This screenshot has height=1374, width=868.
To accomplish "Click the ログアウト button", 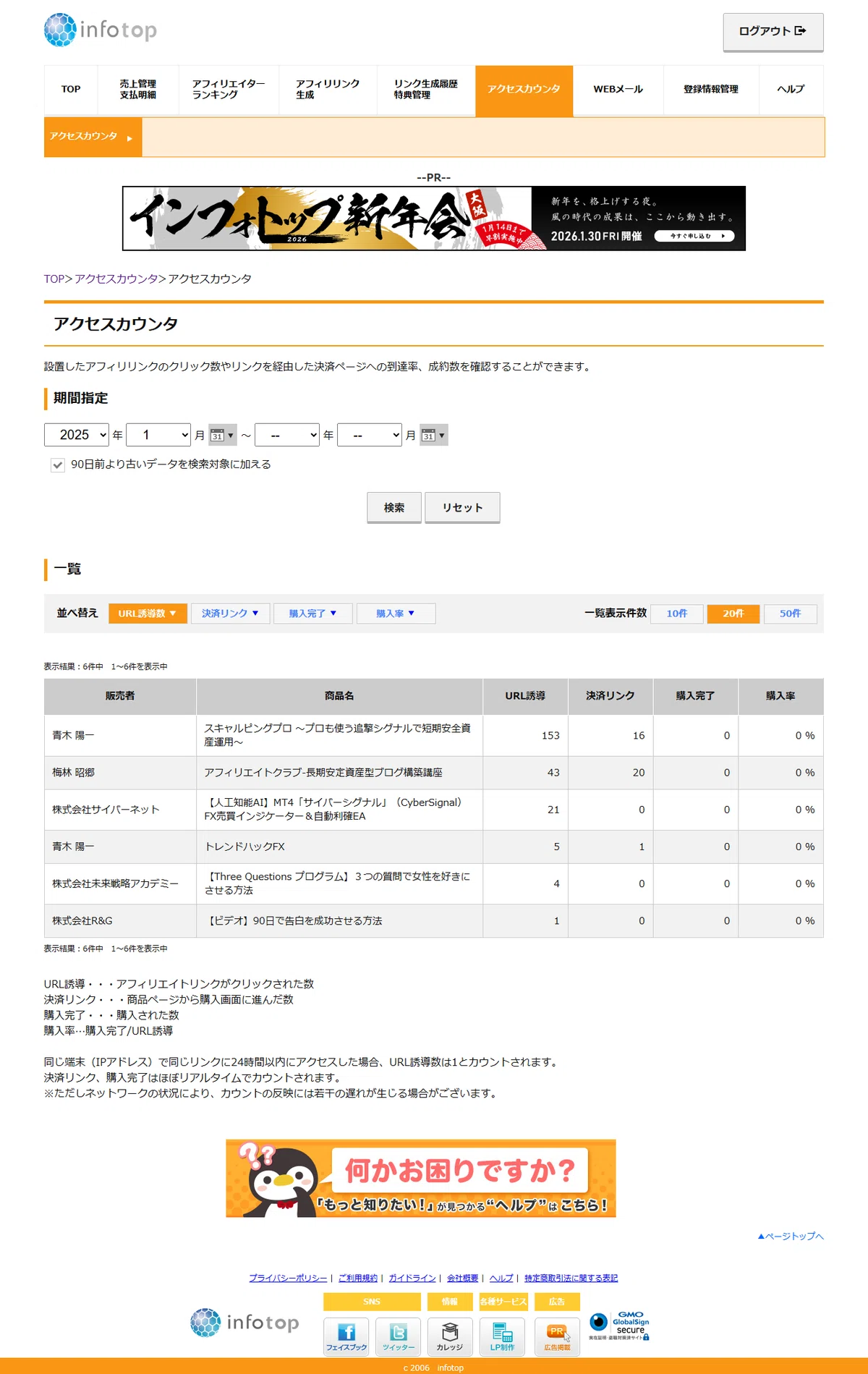I will point(773,32).
